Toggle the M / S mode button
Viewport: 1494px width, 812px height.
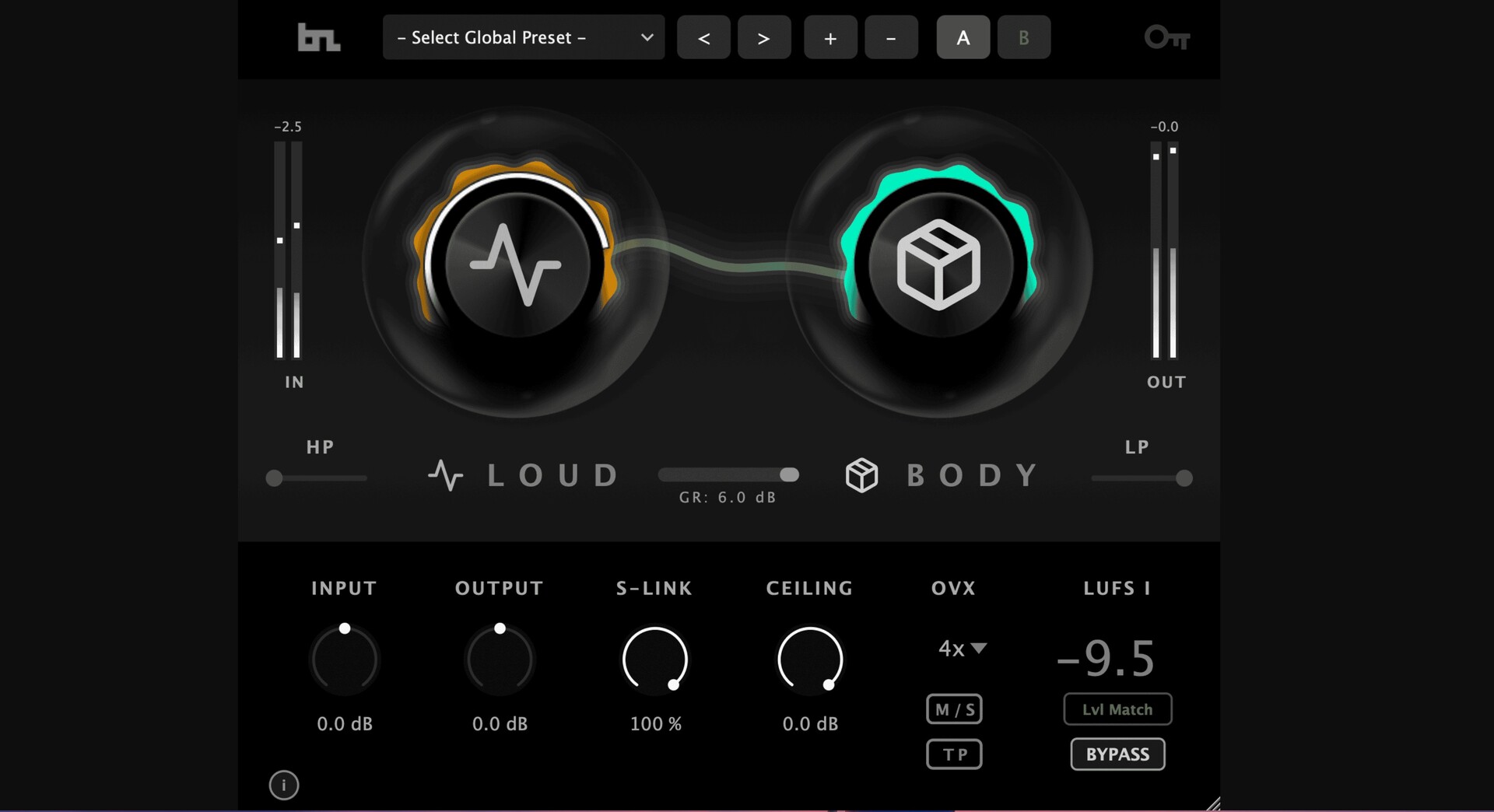954,709
